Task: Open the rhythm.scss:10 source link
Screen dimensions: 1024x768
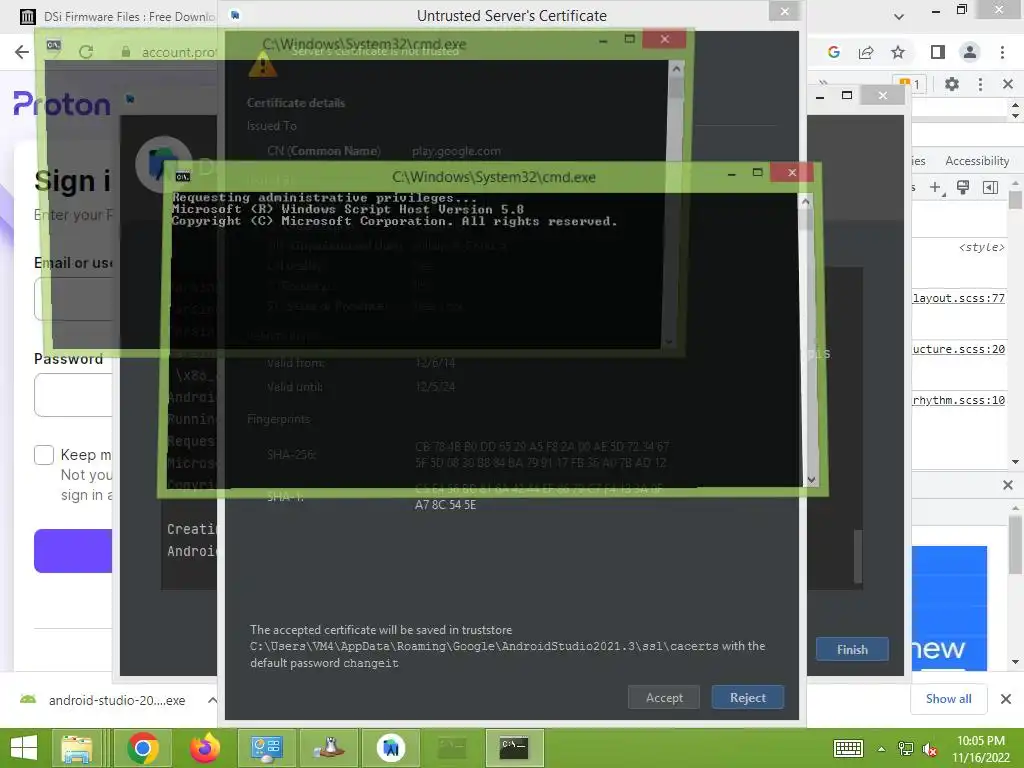Action: tap(959, 400)
